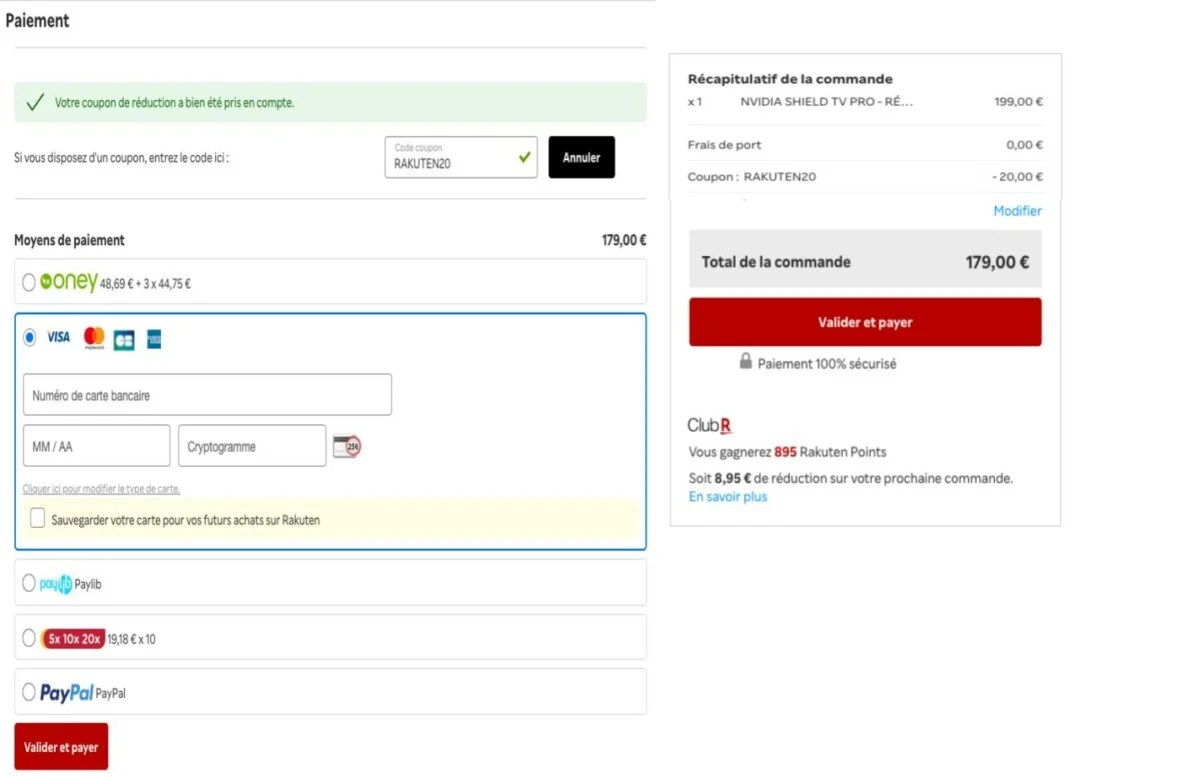Image resolution: width=1200 pixels, height=777 pixels.
Task: Click the 8,95 € future discount text
Action: coord(733,478)
